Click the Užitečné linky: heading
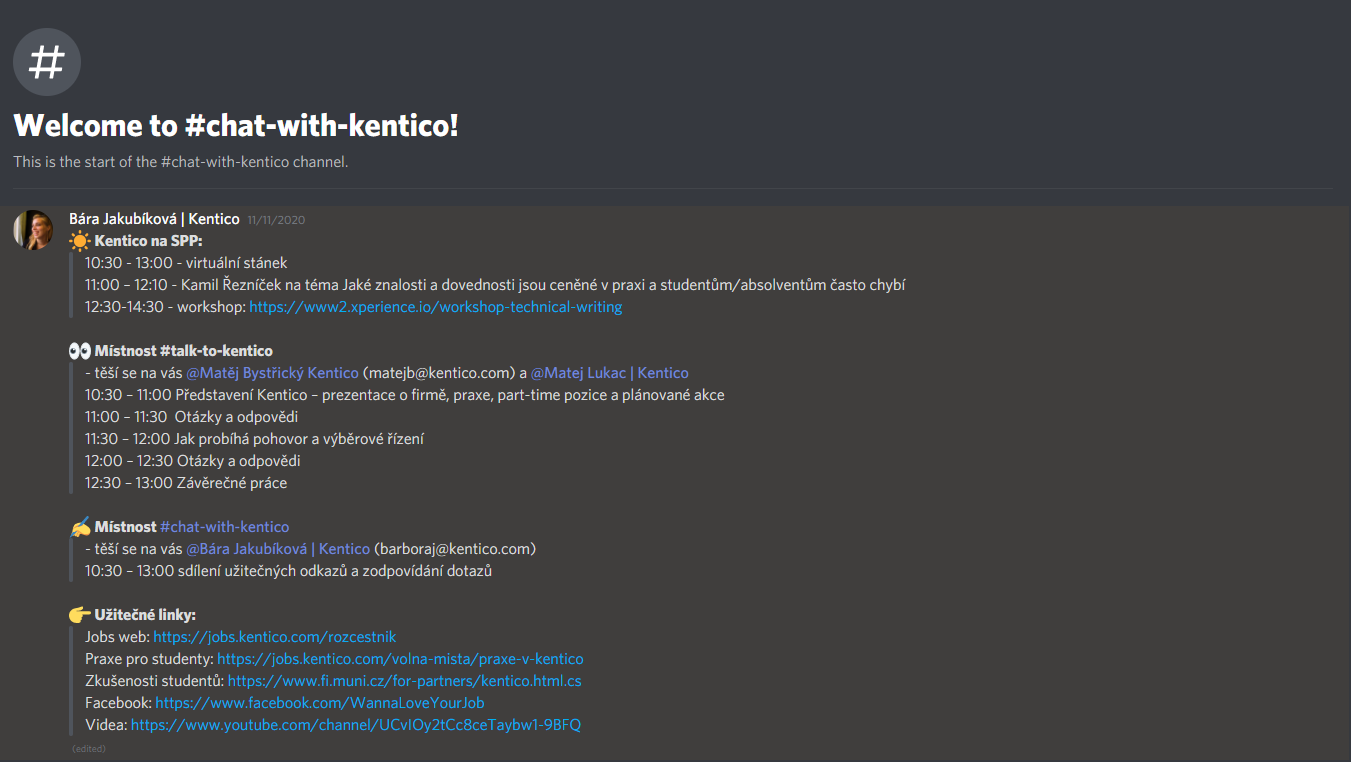 [x=145, y=615]
